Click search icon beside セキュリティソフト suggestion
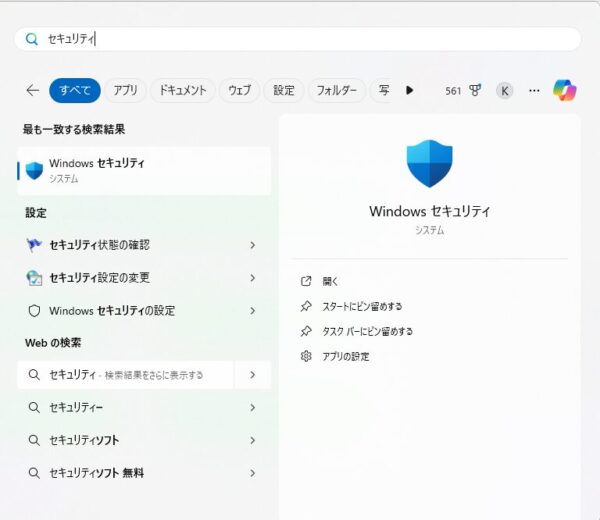The width and height of the screenshot is (600, 520). pos(34,440)
